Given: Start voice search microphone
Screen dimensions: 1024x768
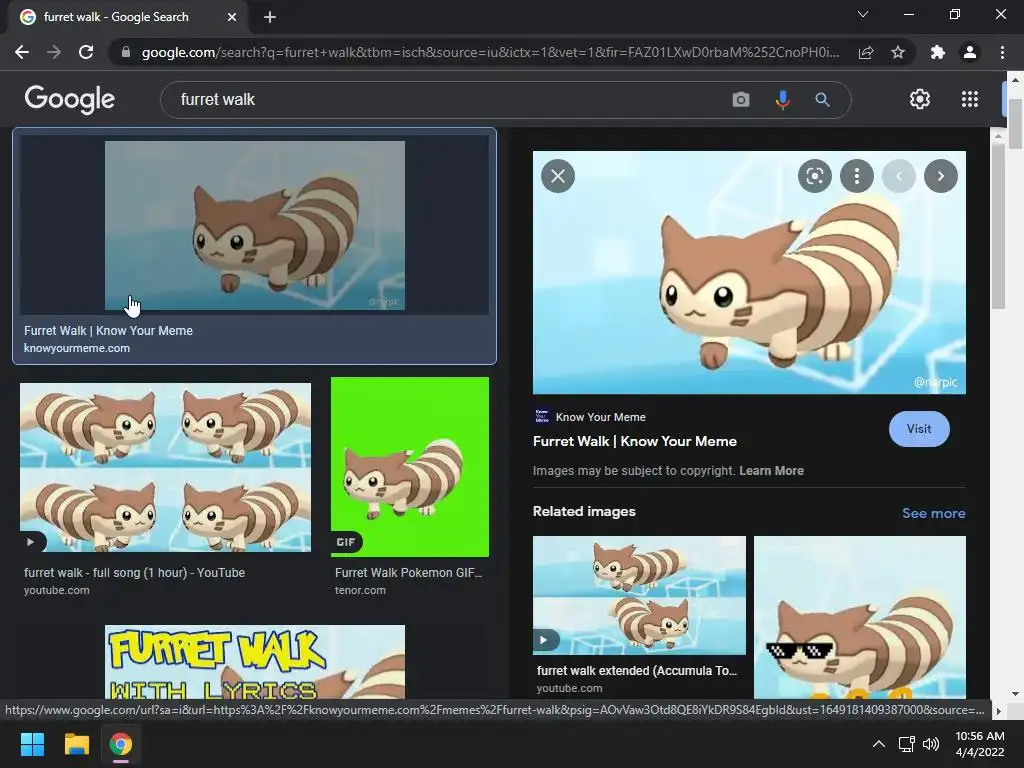Looking at the screenshot, I should pyautogui.click(x=782, y=99).
